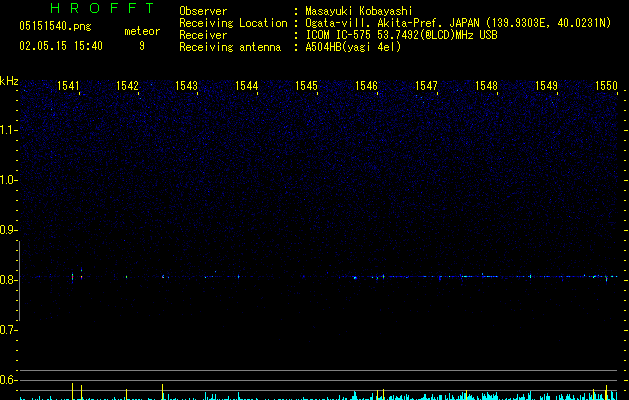Click the 0.6 kHz frequency label
The height and width of the screenshot is (400, 629).
(x=8, y=380)
